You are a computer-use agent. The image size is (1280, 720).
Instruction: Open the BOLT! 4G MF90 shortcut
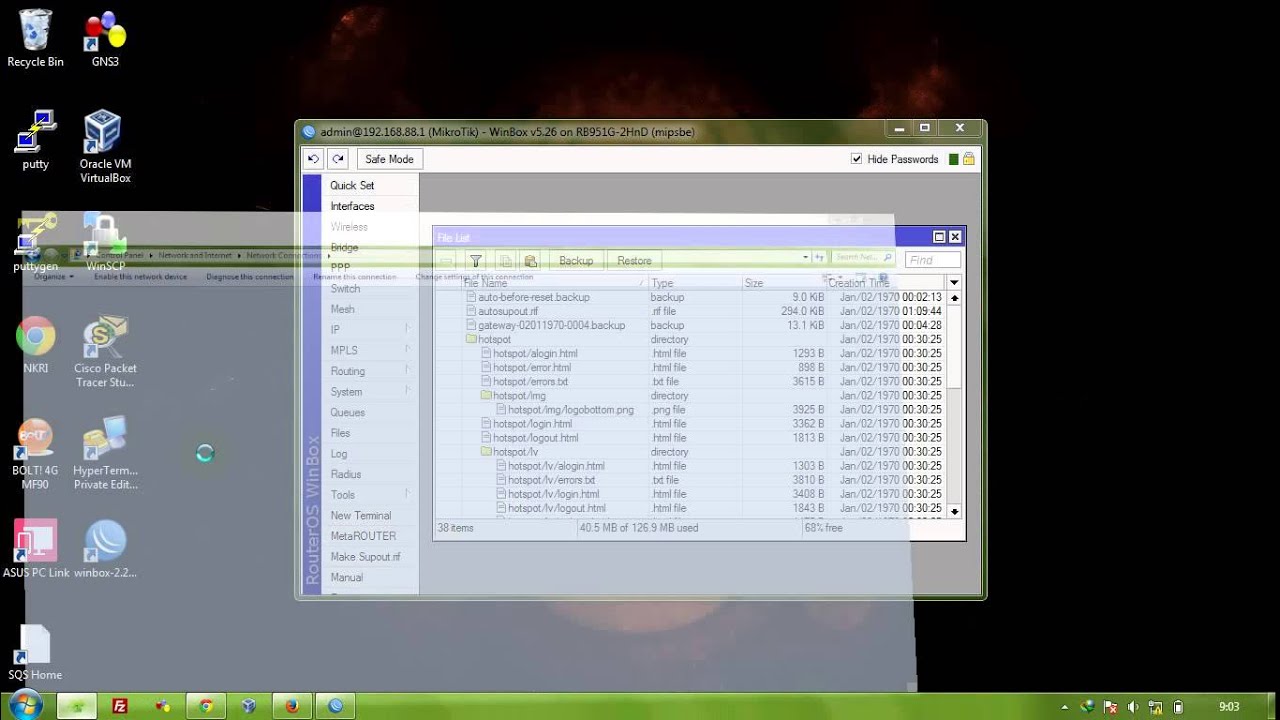35,454
